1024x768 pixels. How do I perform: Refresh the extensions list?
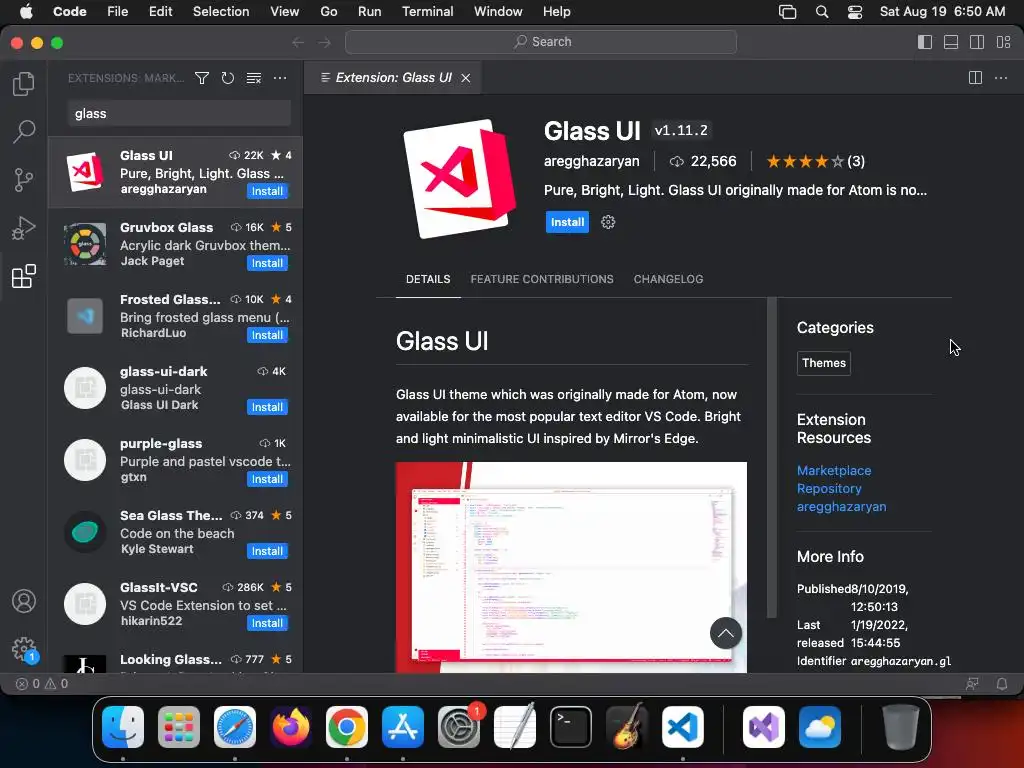point(227,78)
